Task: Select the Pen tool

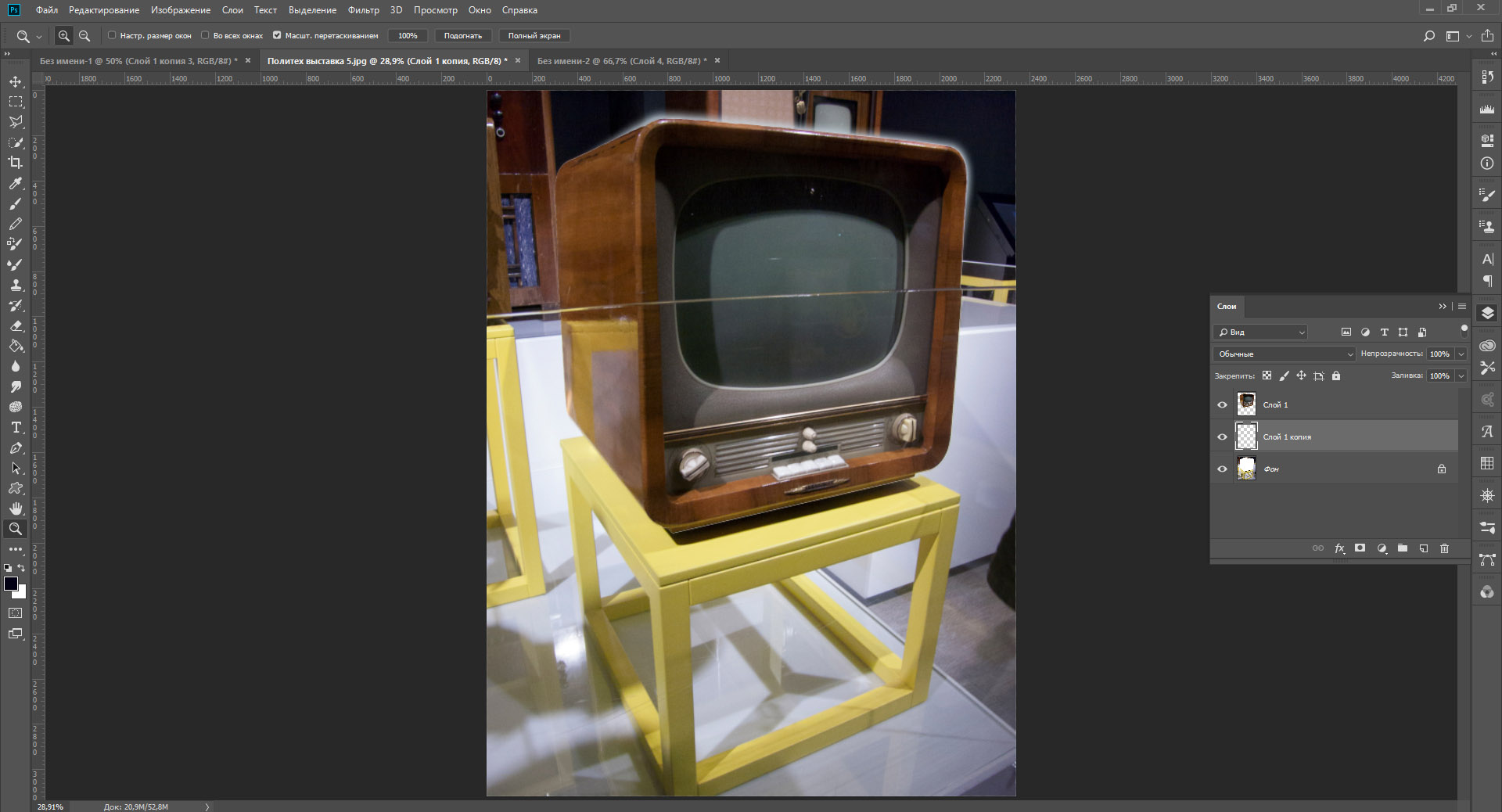Action: pyautogui.click(x=16, y=447)
